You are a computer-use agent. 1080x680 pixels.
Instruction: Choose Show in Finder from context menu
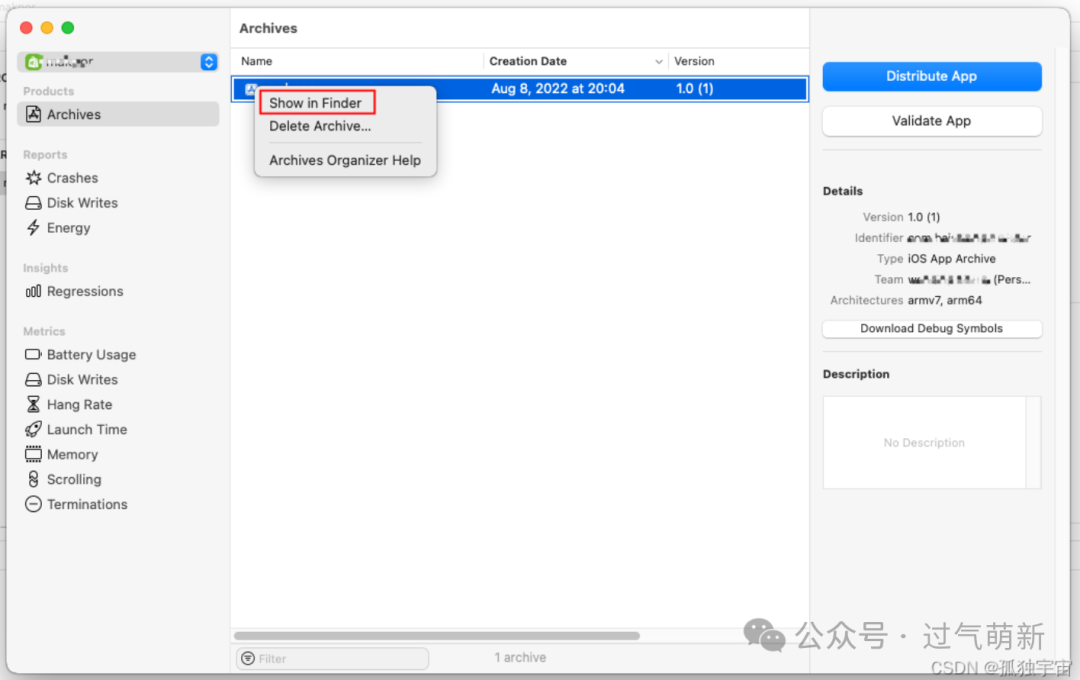pos(315,103)
